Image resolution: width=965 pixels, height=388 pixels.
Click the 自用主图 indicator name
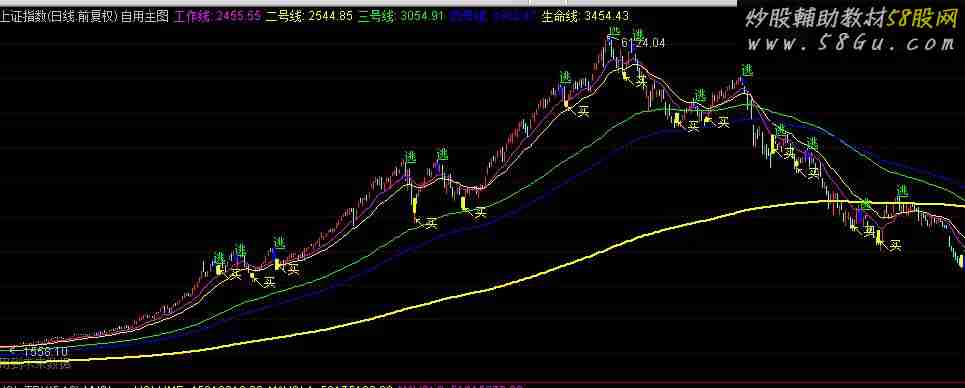(x=145, y=17)
